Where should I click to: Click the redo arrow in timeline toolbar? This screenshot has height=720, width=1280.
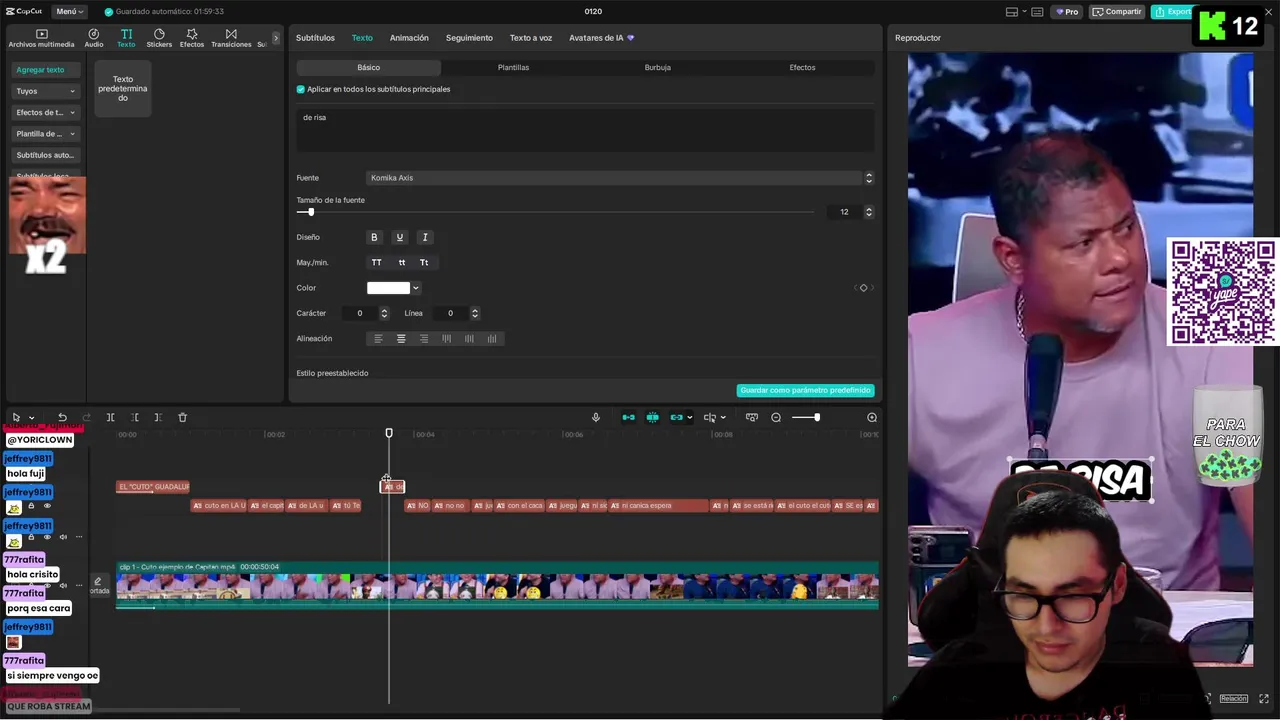point(86,417)
